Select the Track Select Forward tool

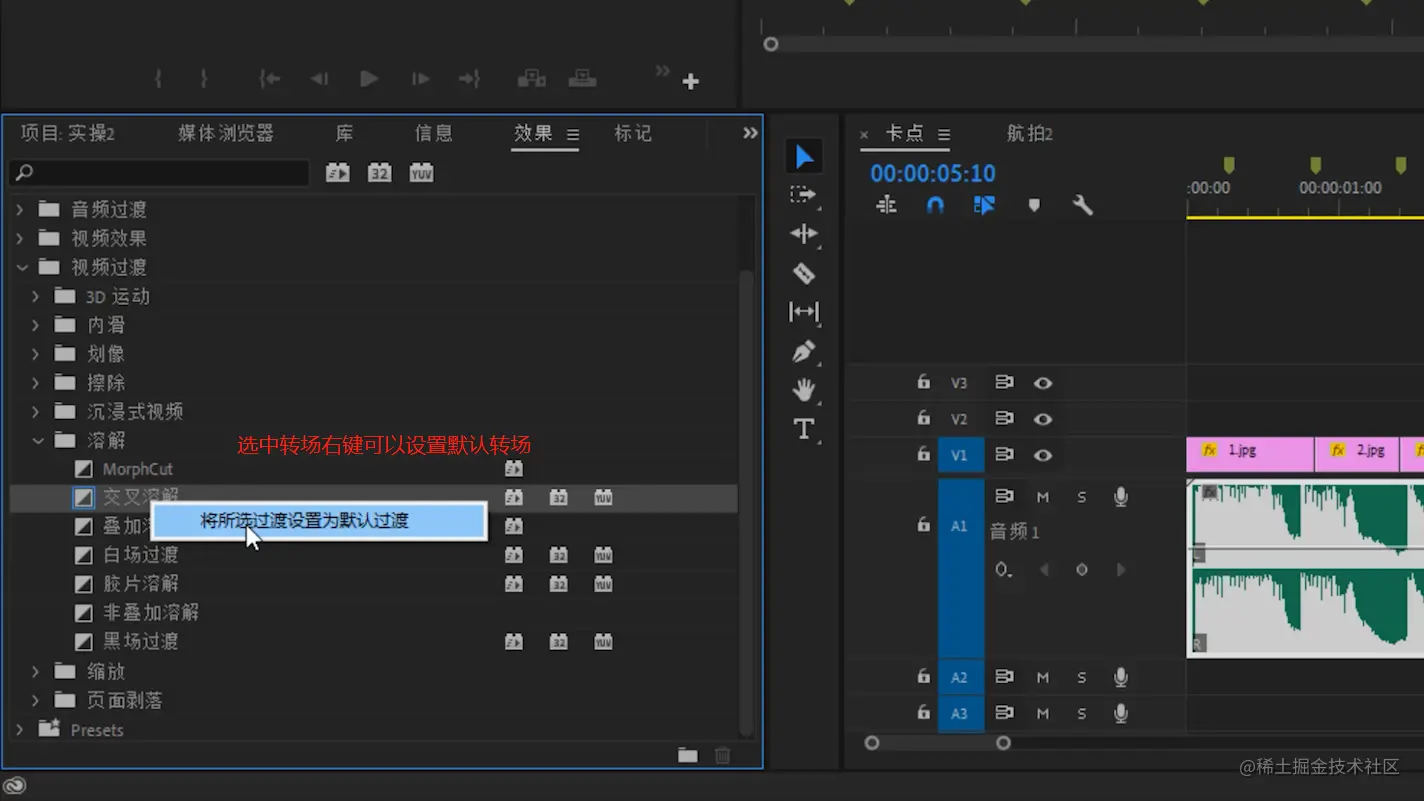point(803,195)
